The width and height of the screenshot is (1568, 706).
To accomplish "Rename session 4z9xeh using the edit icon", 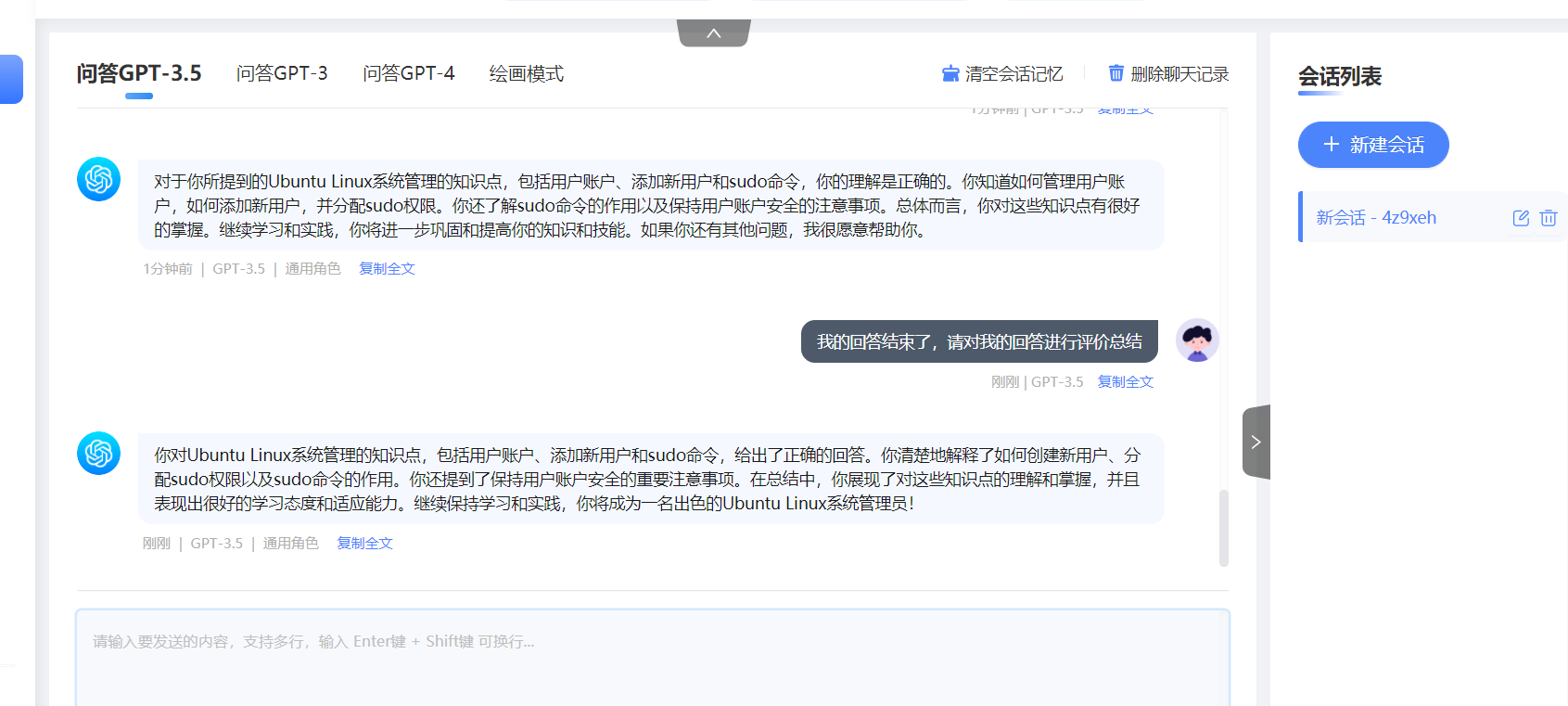I will tap(1521, 218).
